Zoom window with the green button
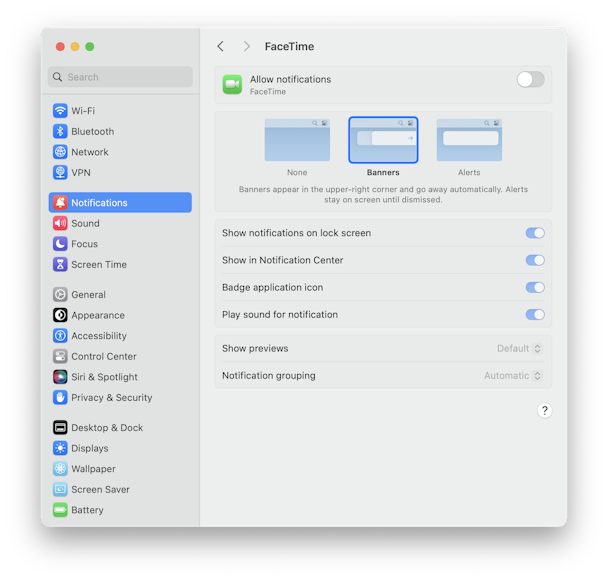This screenshot has width=608, height=581. 90,47
